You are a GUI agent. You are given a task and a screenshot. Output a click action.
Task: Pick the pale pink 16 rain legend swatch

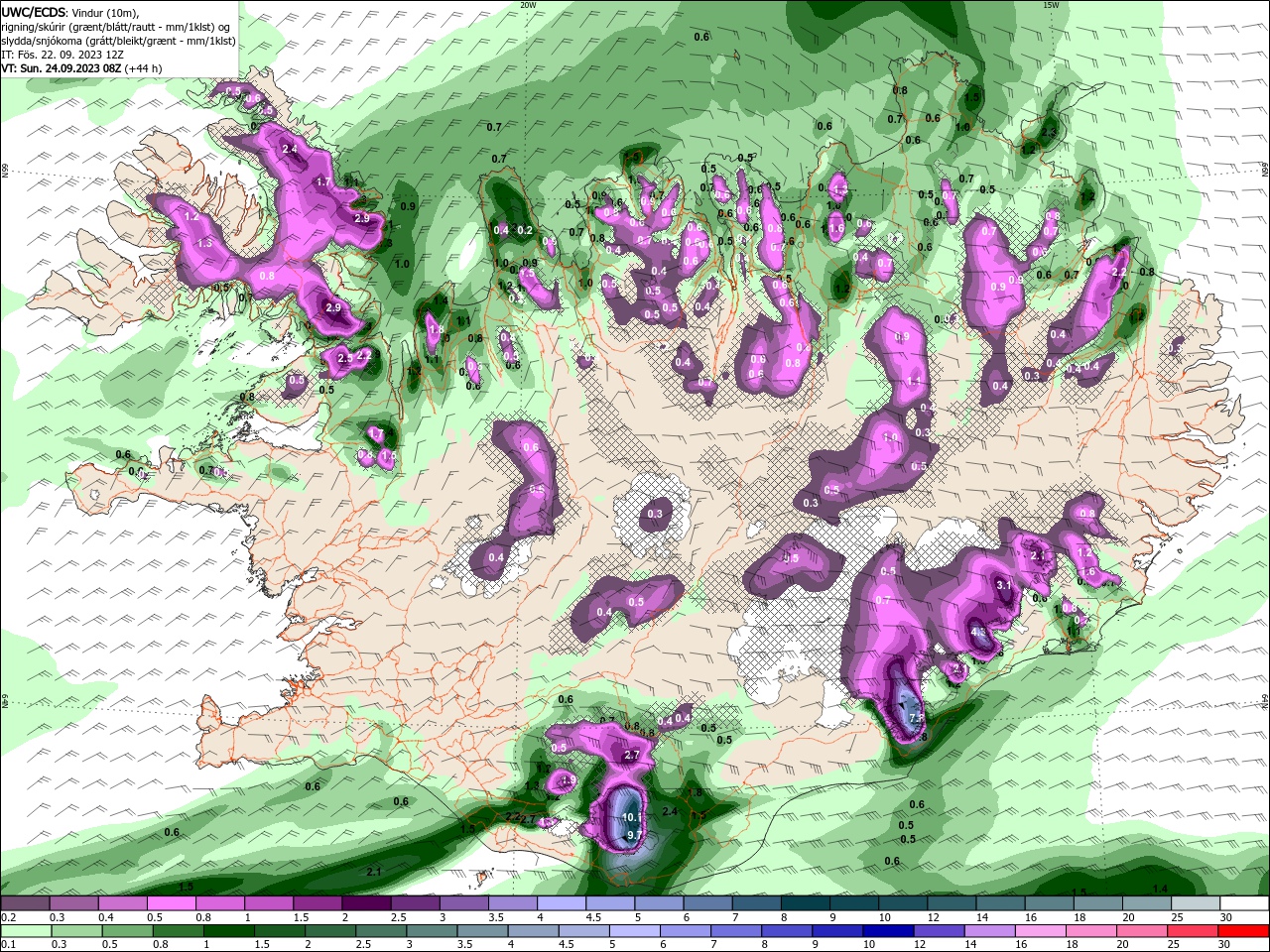coord(1043,931)
